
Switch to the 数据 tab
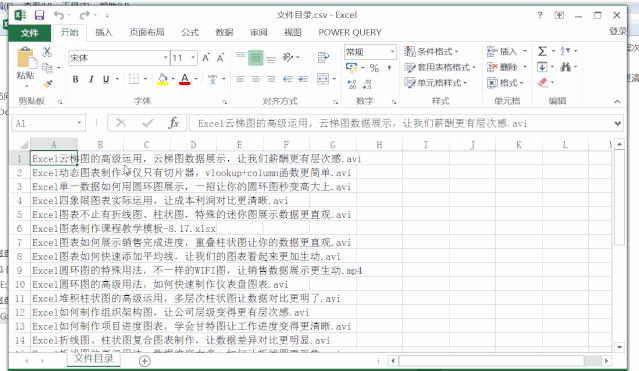tap(224, 32)
